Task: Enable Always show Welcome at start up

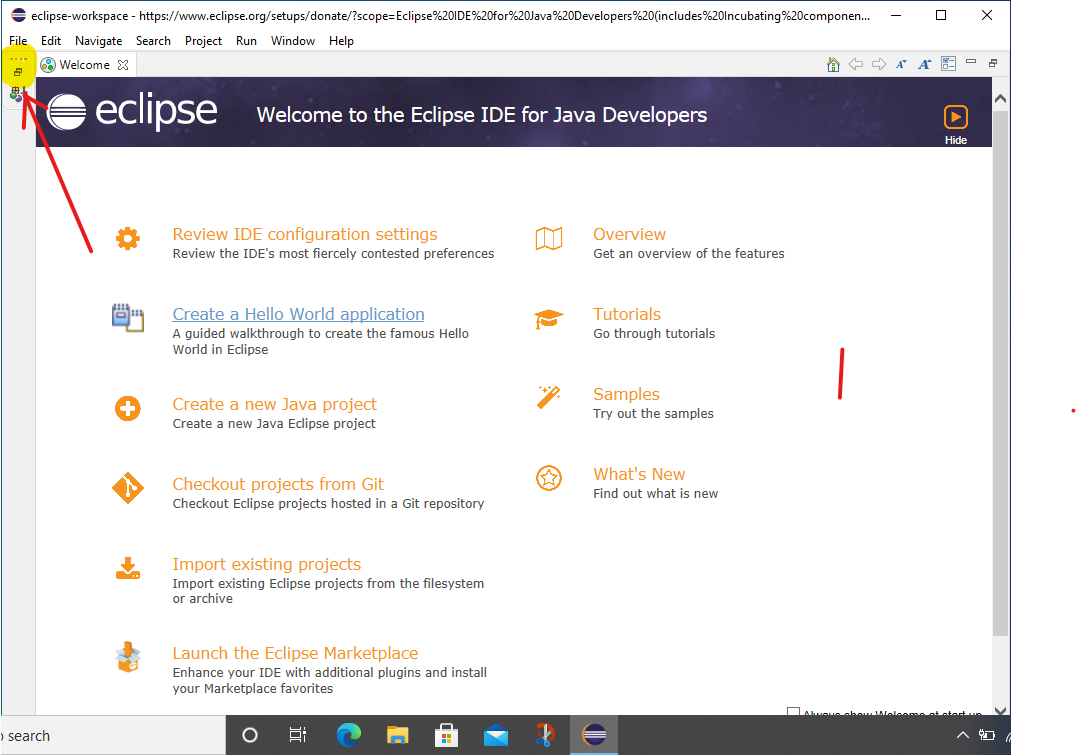Action: [795, 712]
